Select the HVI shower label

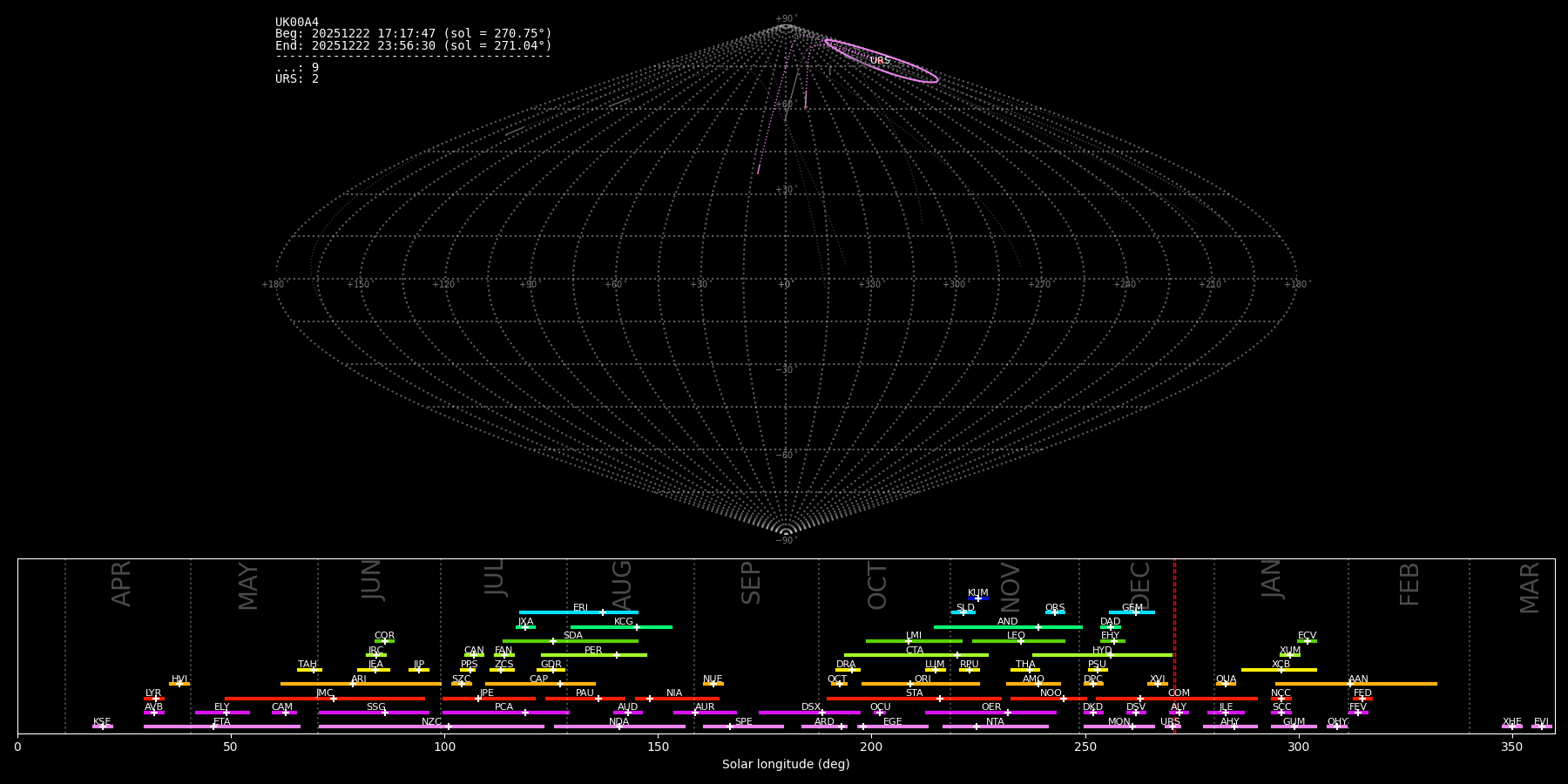click(179, 679)
